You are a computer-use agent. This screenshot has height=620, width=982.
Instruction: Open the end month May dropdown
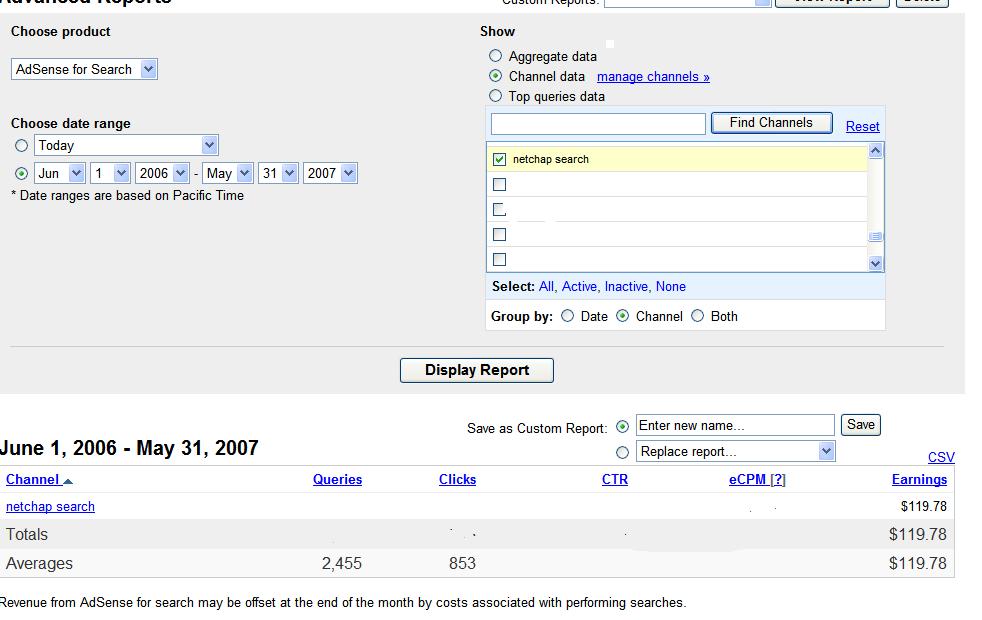click(227, 173)
